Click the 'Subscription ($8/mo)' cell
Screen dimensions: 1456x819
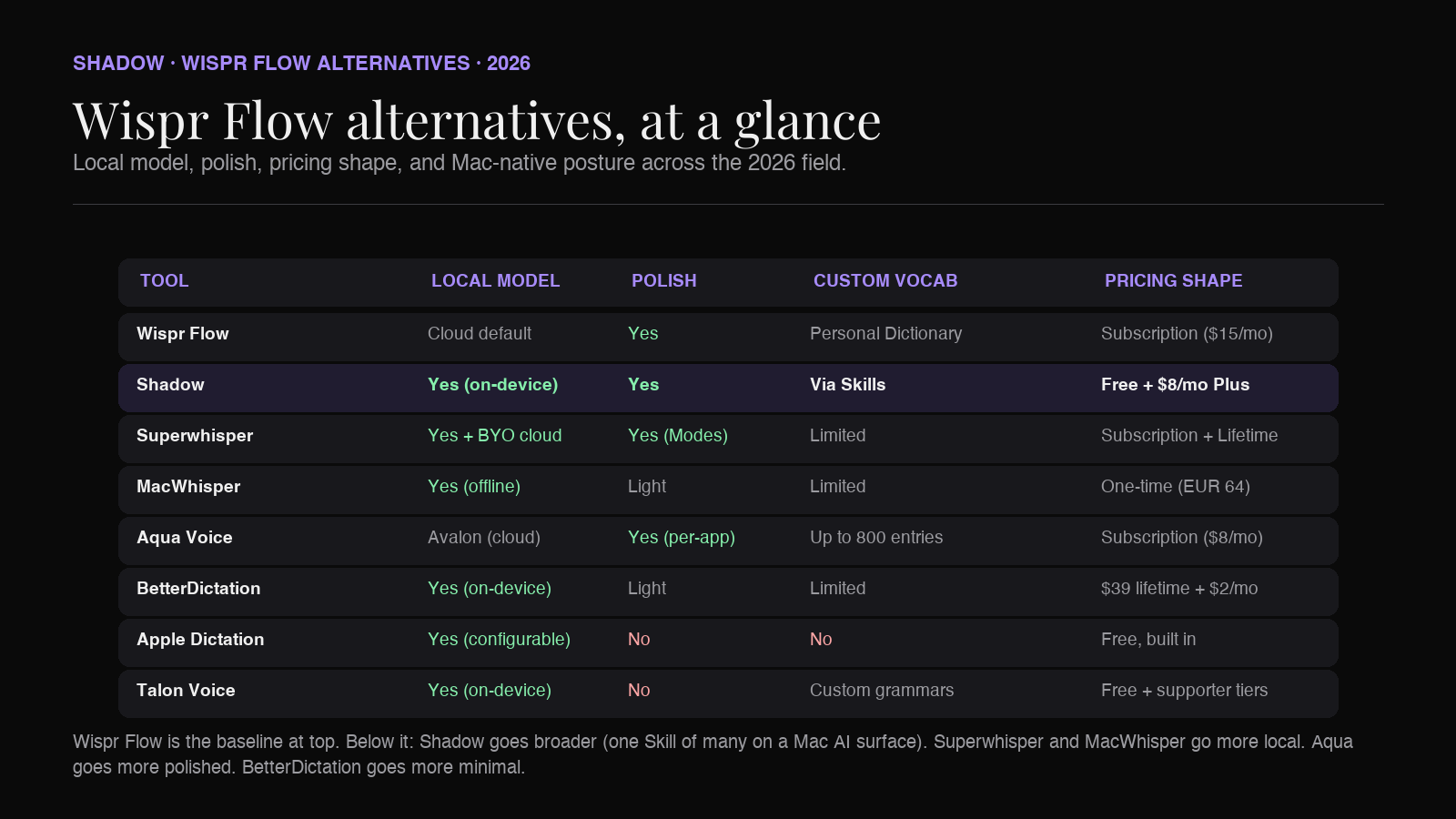(x=1182, y=538)
